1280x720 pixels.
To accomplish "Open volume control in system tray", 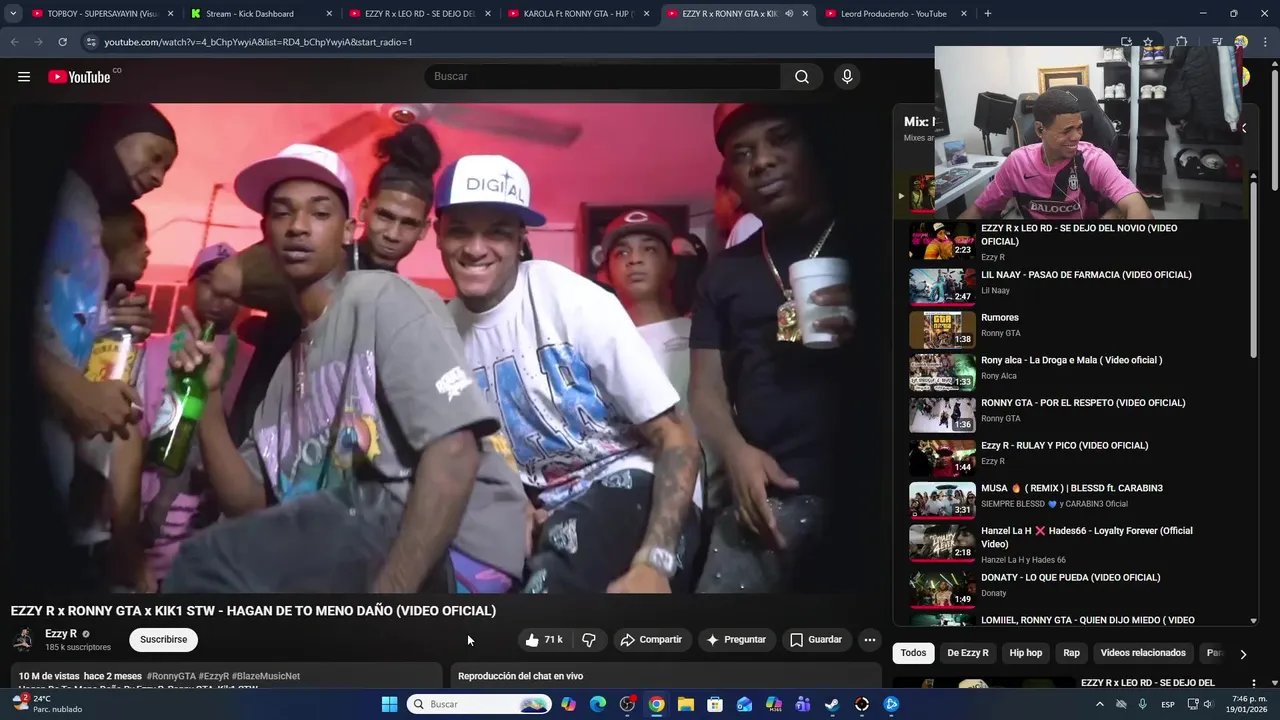I will coord(1209,704).
